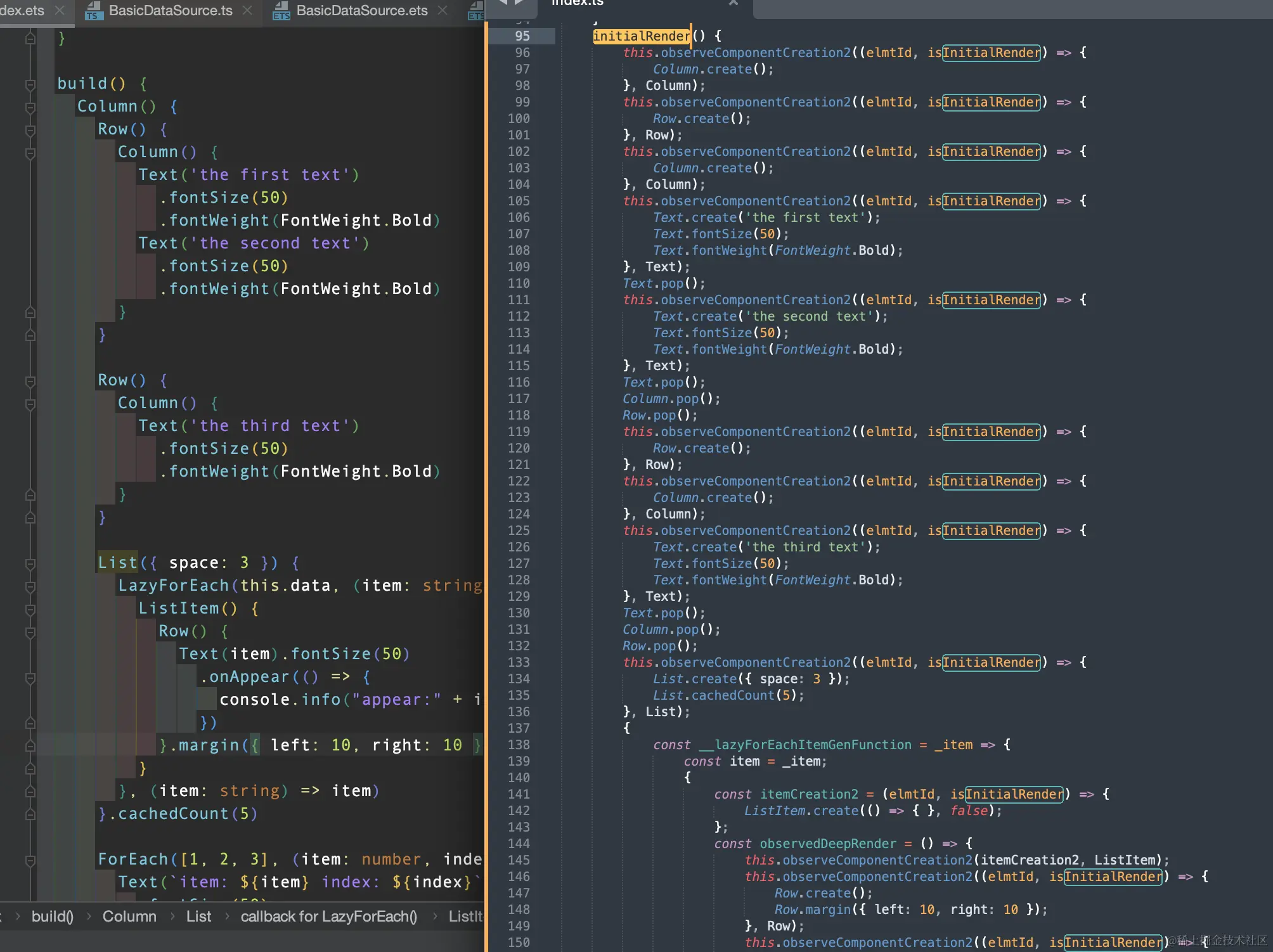This screenshot has height=952, width=1273.
Task: Select 'callback for LazyForEach()' breadcrumb
Action: coord(328,916)
